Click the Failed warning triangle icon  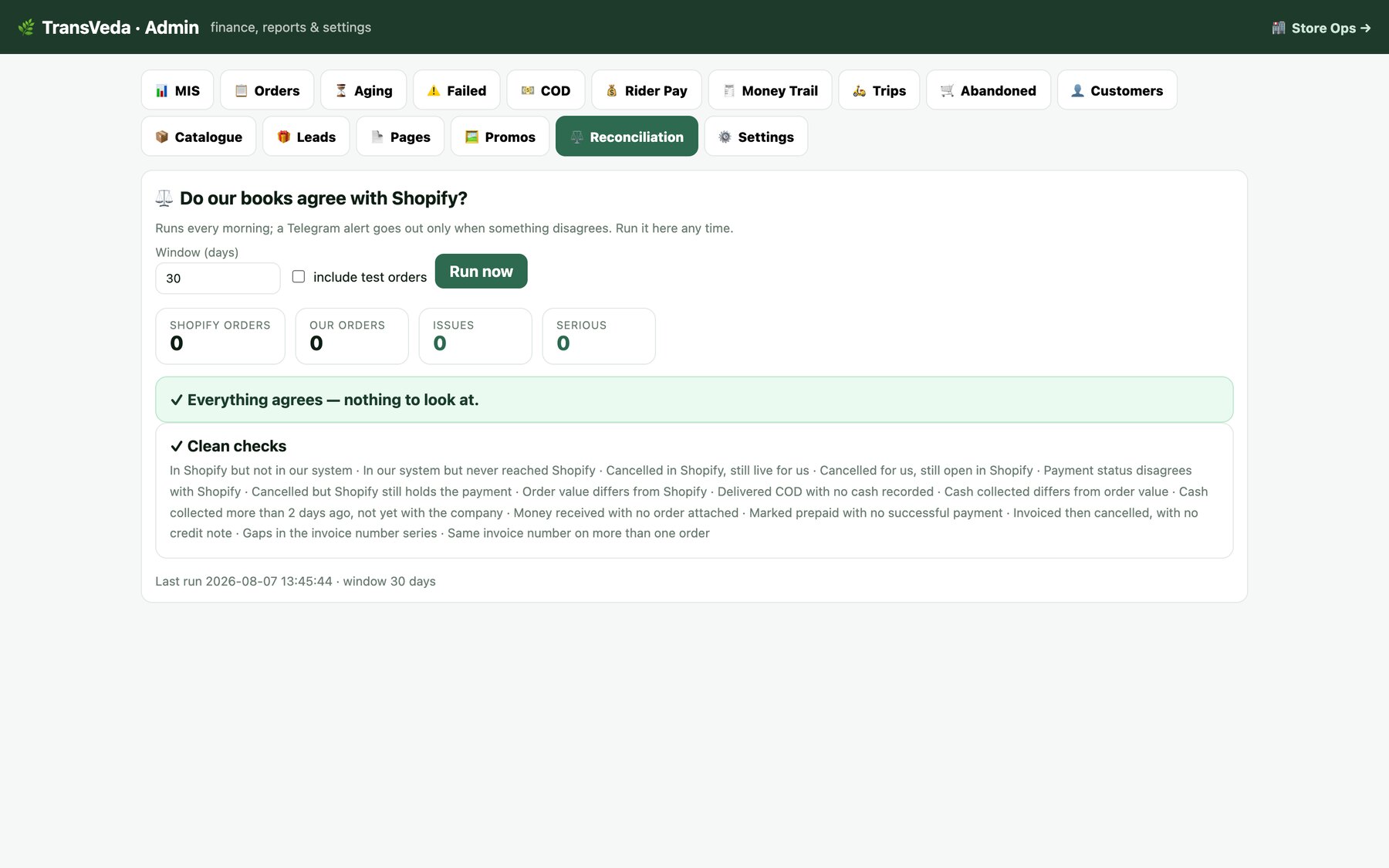point(434,91)
